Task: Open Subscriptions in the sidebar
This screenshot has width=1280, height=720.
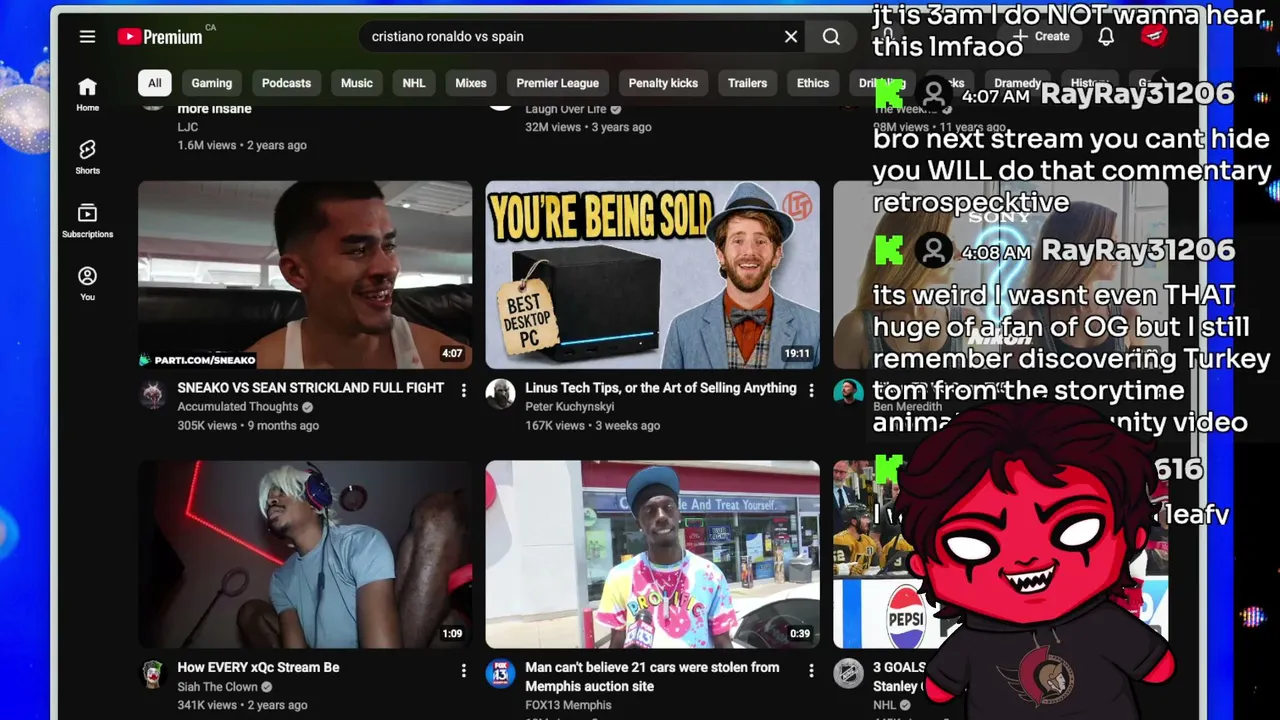Action: [88, 220]
